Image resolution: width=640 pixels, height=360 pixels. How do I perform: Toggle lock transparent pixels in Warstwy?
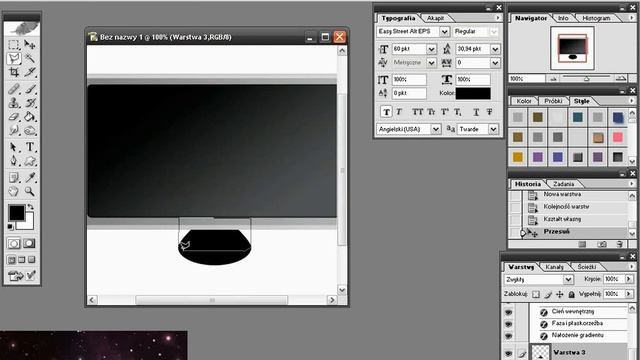click(x=536, y=294)
